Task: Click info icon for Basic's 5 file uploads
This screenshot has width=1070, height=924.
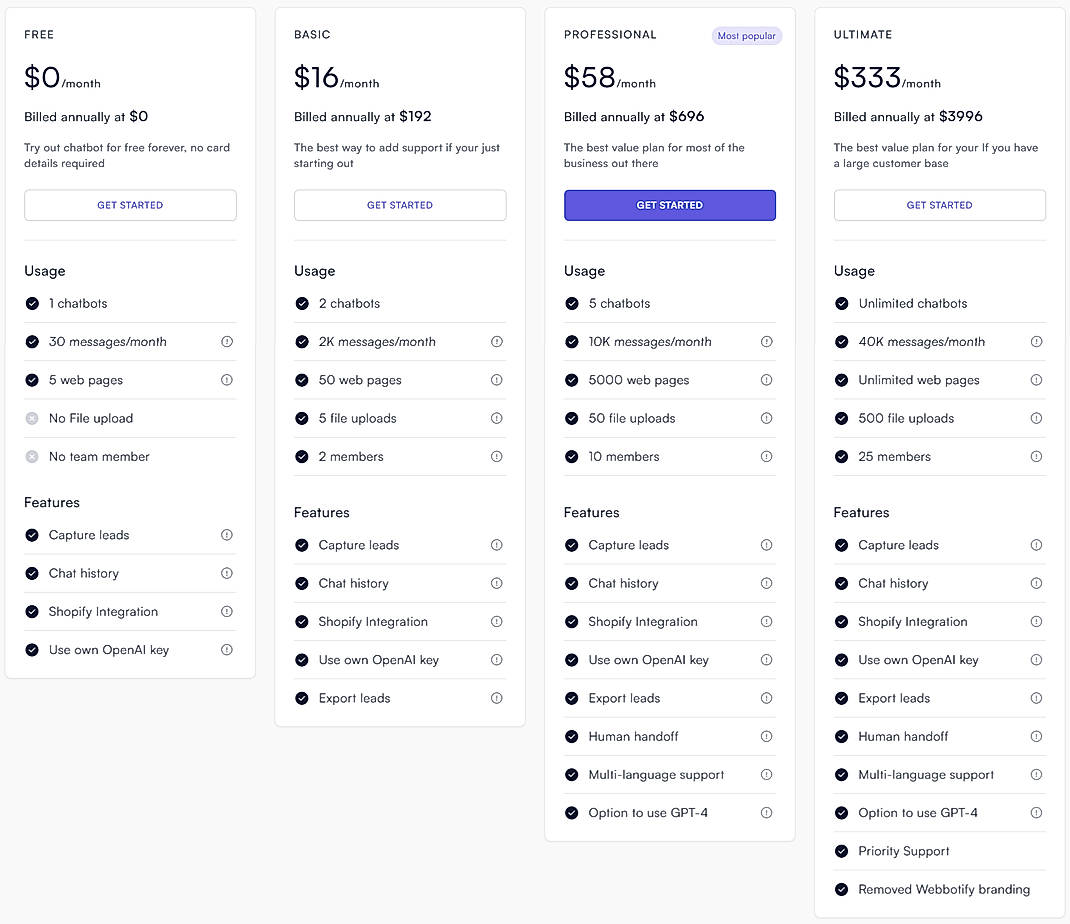Action: click(497, 418)
